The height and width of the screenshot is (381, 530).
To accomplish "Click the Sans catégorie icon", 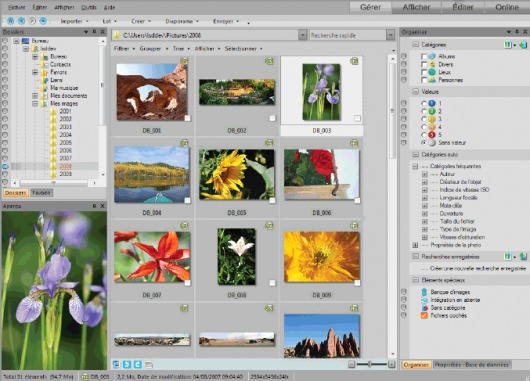I will (424, 308).
